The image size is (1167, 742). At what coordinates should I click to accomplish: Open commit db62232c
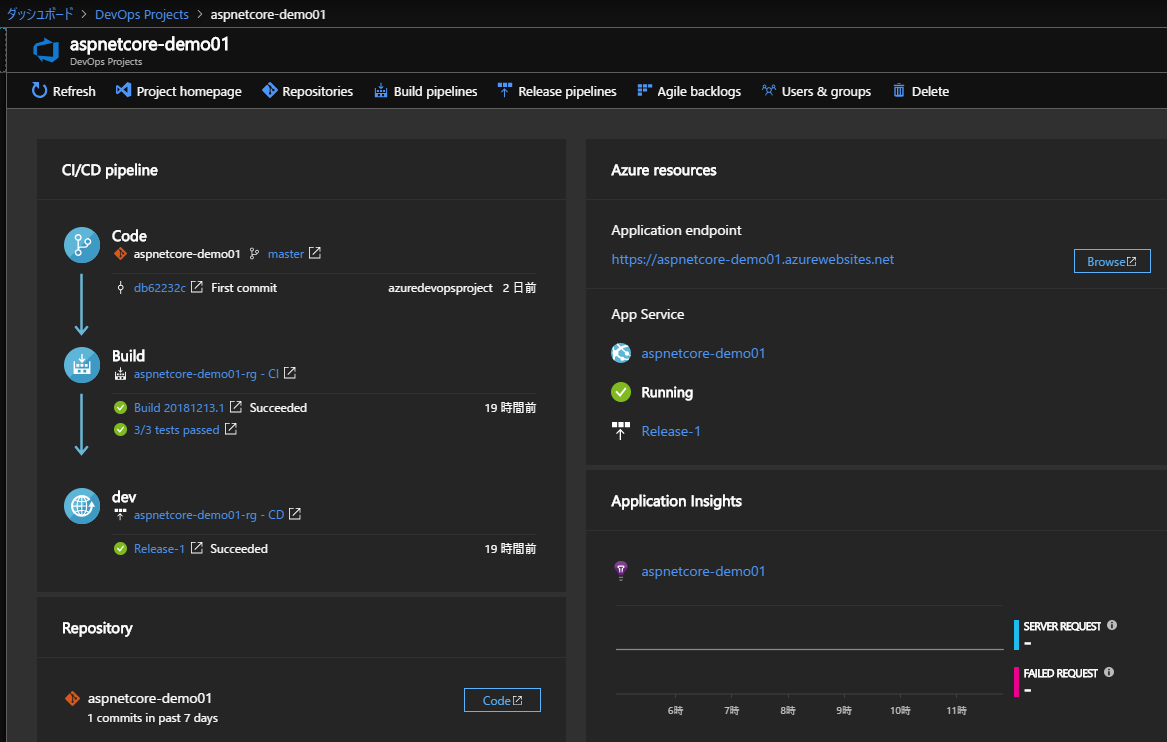159,287
